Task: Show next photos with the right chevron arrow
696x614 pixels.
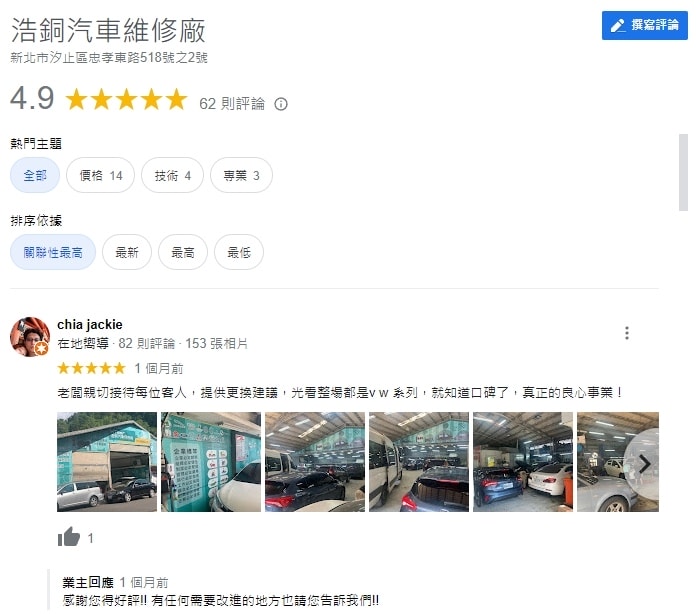Action: click(644, 464)
